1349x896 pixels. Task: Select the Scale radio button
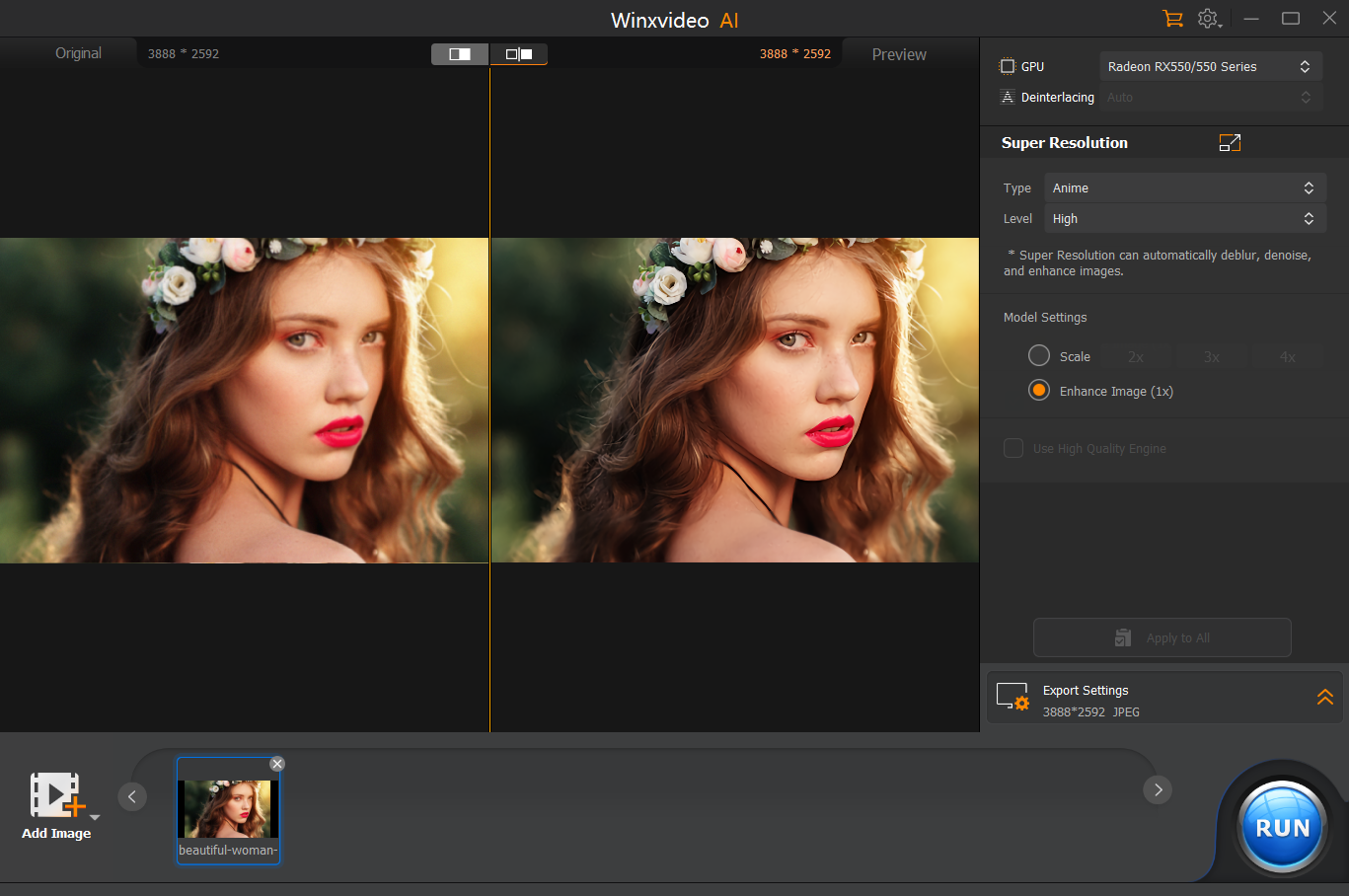tap(1038, 355)
